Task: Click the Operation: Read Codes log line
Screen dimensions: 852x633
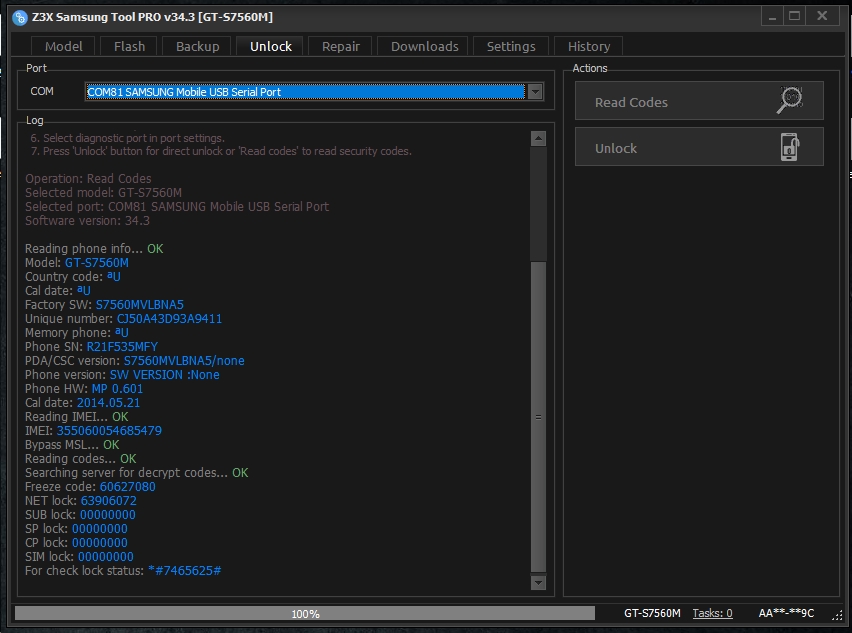Action: pos(88,179)
